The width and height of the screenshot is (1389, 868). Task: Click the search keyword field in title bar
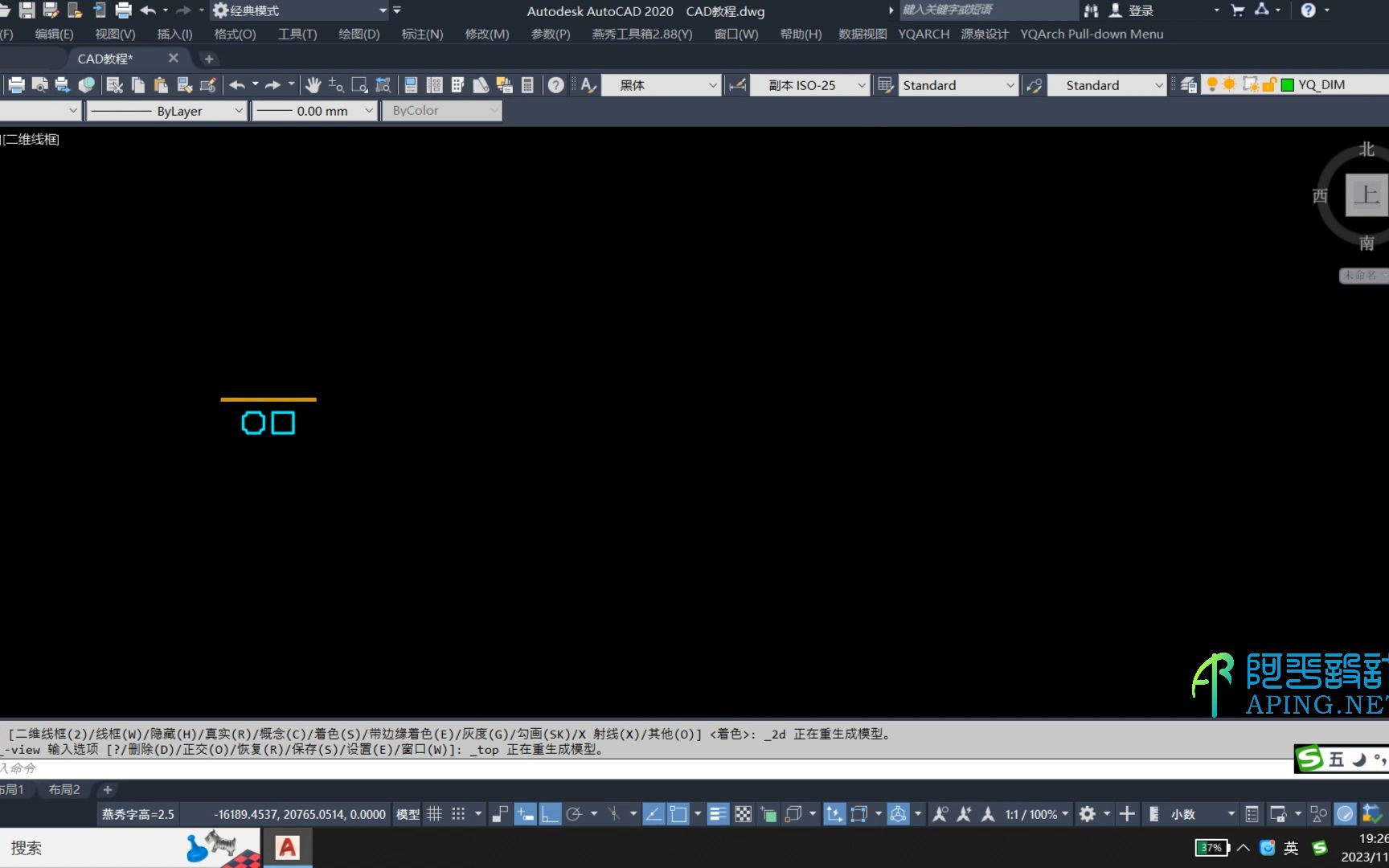pos(988,10)
